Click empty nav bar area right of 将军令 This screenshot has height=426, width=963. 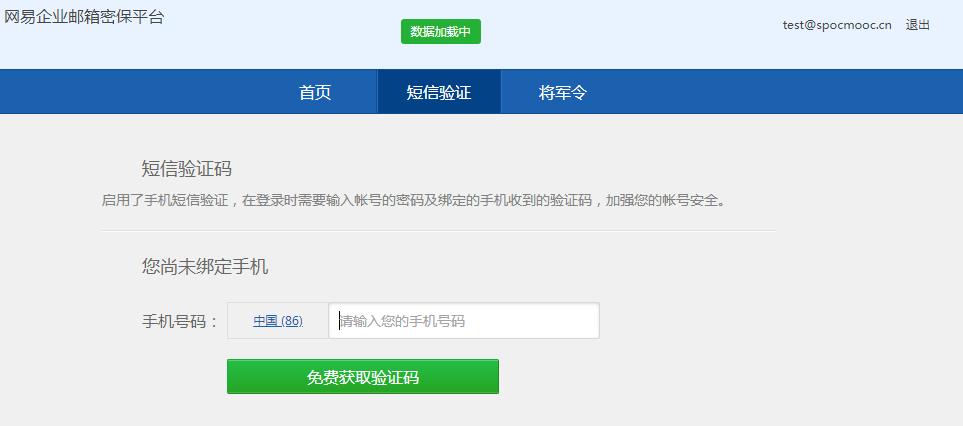pyautogui.click(x=780, y=92)
